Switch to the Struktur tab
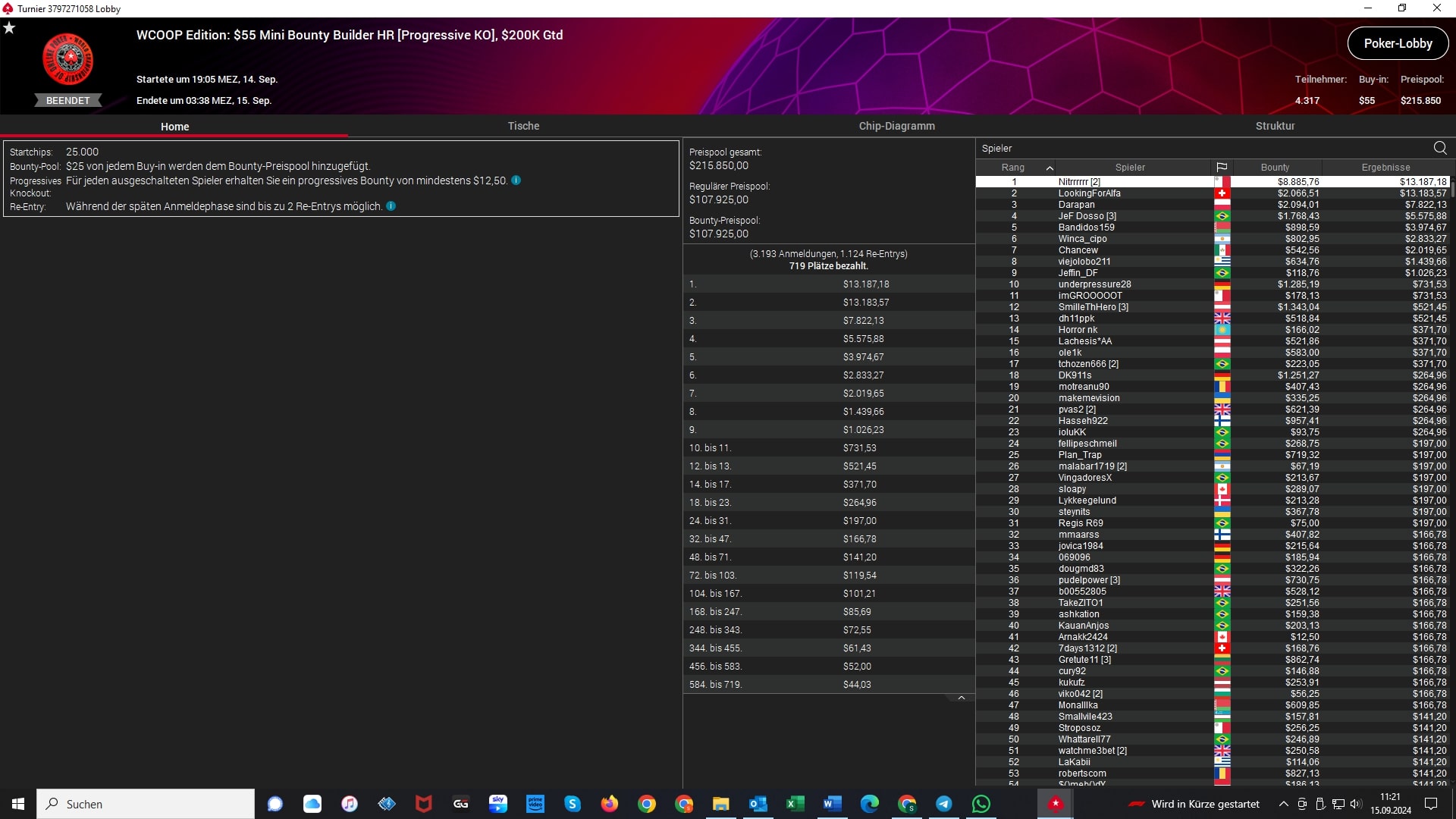 (1275, 126)
